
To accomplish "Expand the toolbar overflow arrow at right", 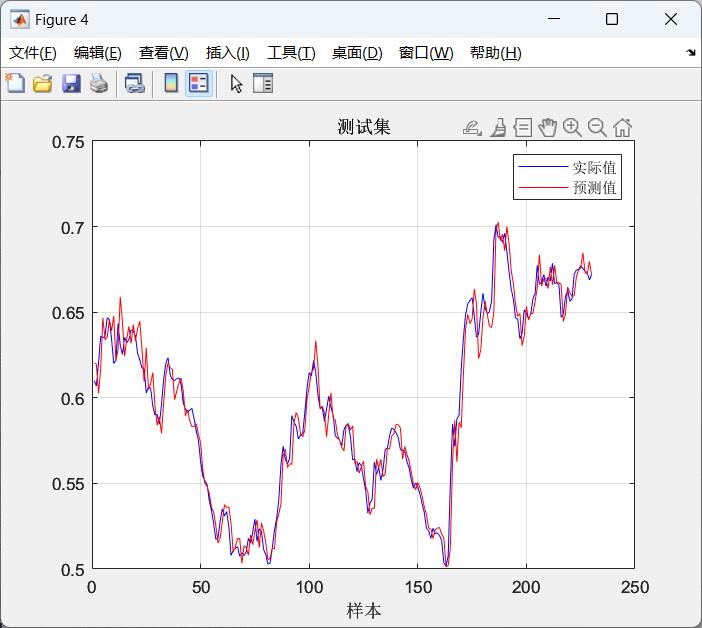I will point(691,53).
